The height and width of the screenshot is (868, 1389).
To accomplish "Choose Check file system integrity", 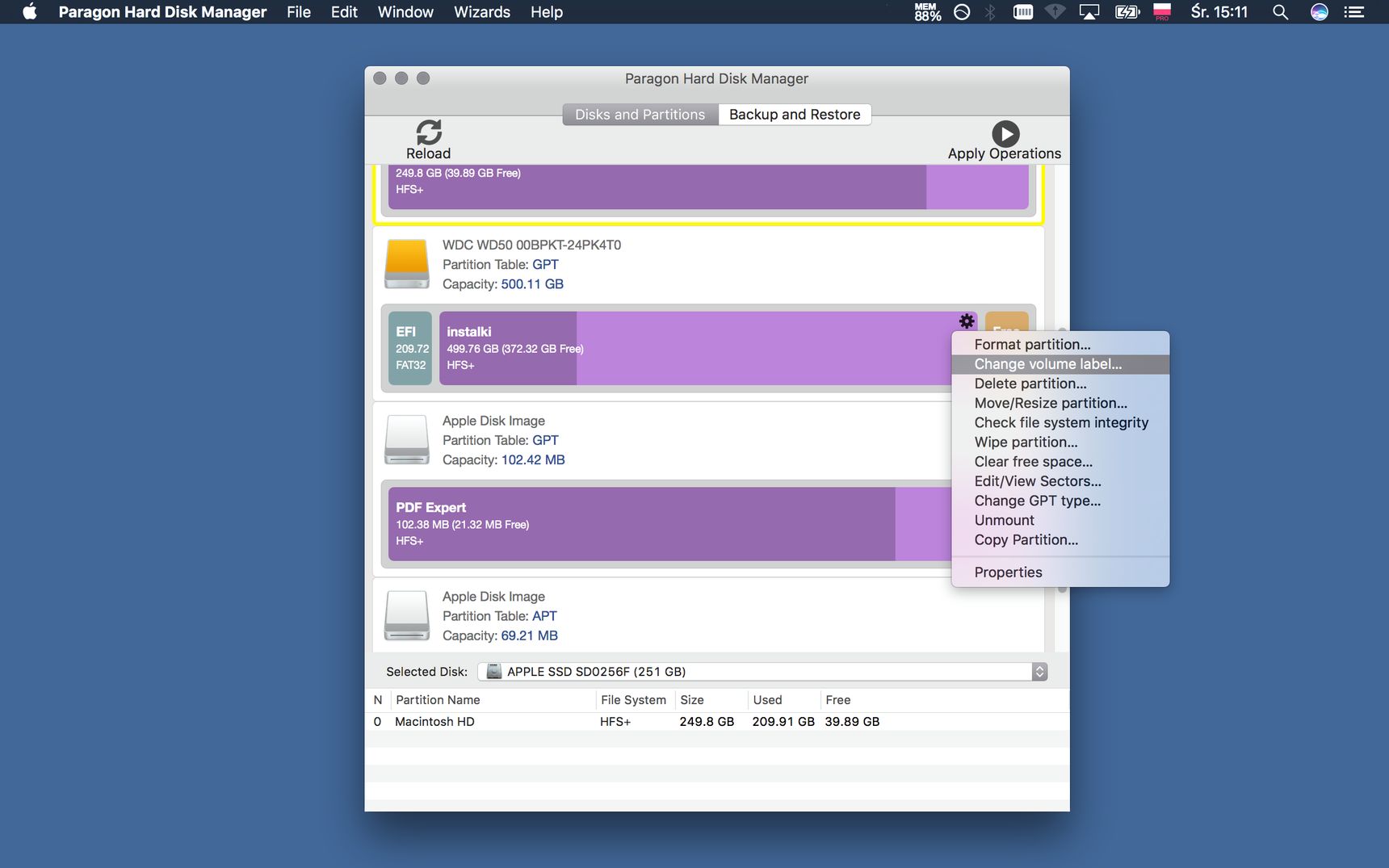I will click(x=1060, y=422).
